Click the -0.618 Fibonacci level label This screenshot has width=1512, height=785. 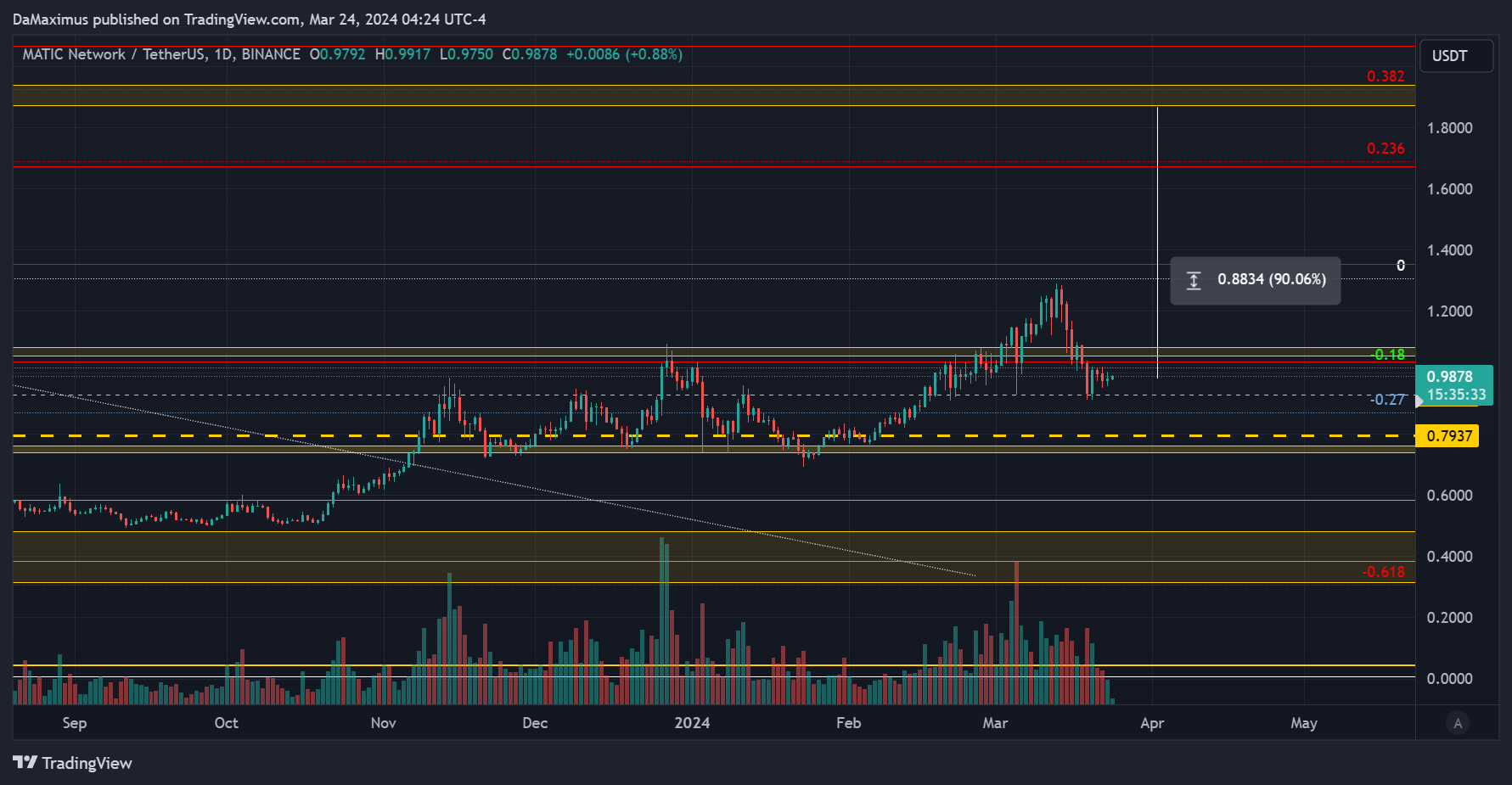click(1383, 572)
